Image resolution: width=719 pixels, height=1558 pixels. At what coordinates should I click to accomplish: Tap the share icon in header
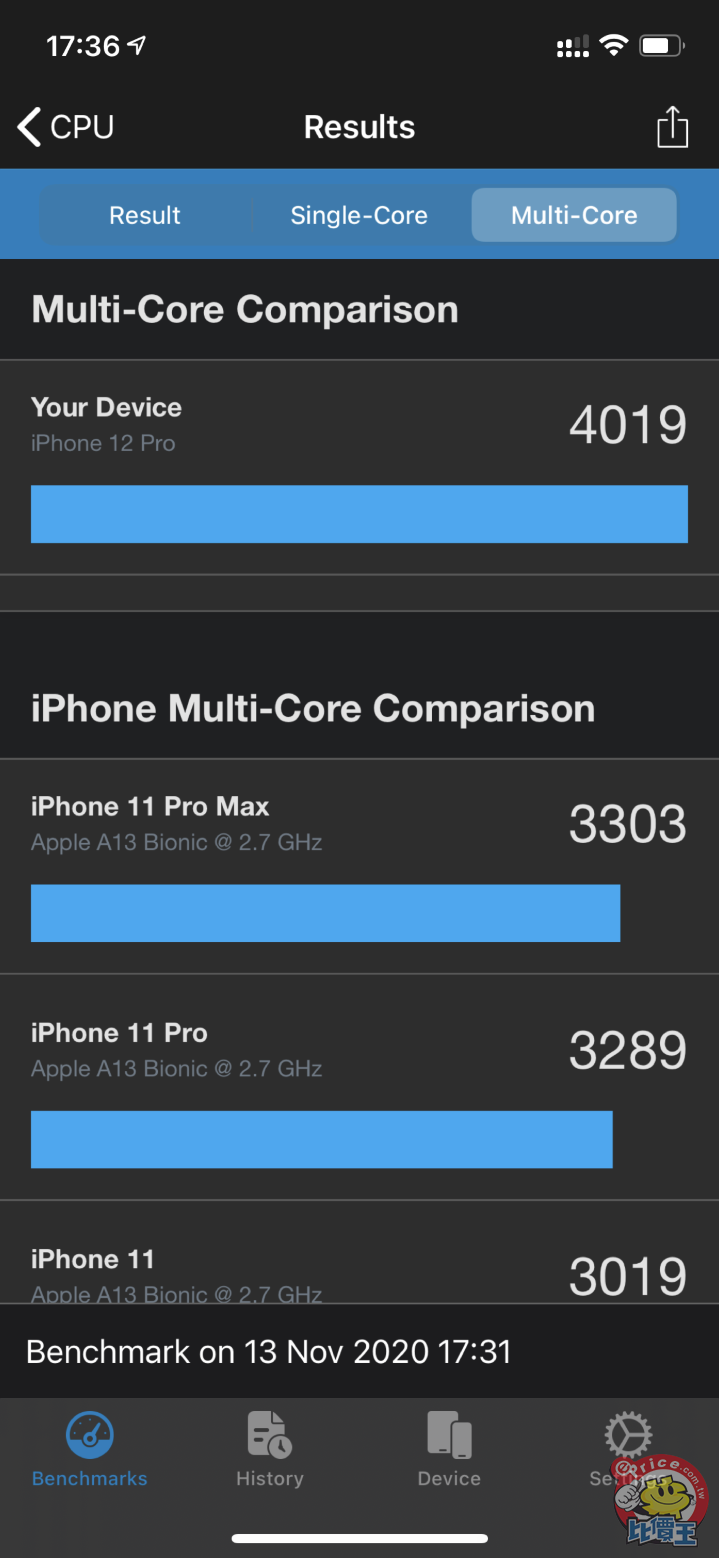click(672, 128)
